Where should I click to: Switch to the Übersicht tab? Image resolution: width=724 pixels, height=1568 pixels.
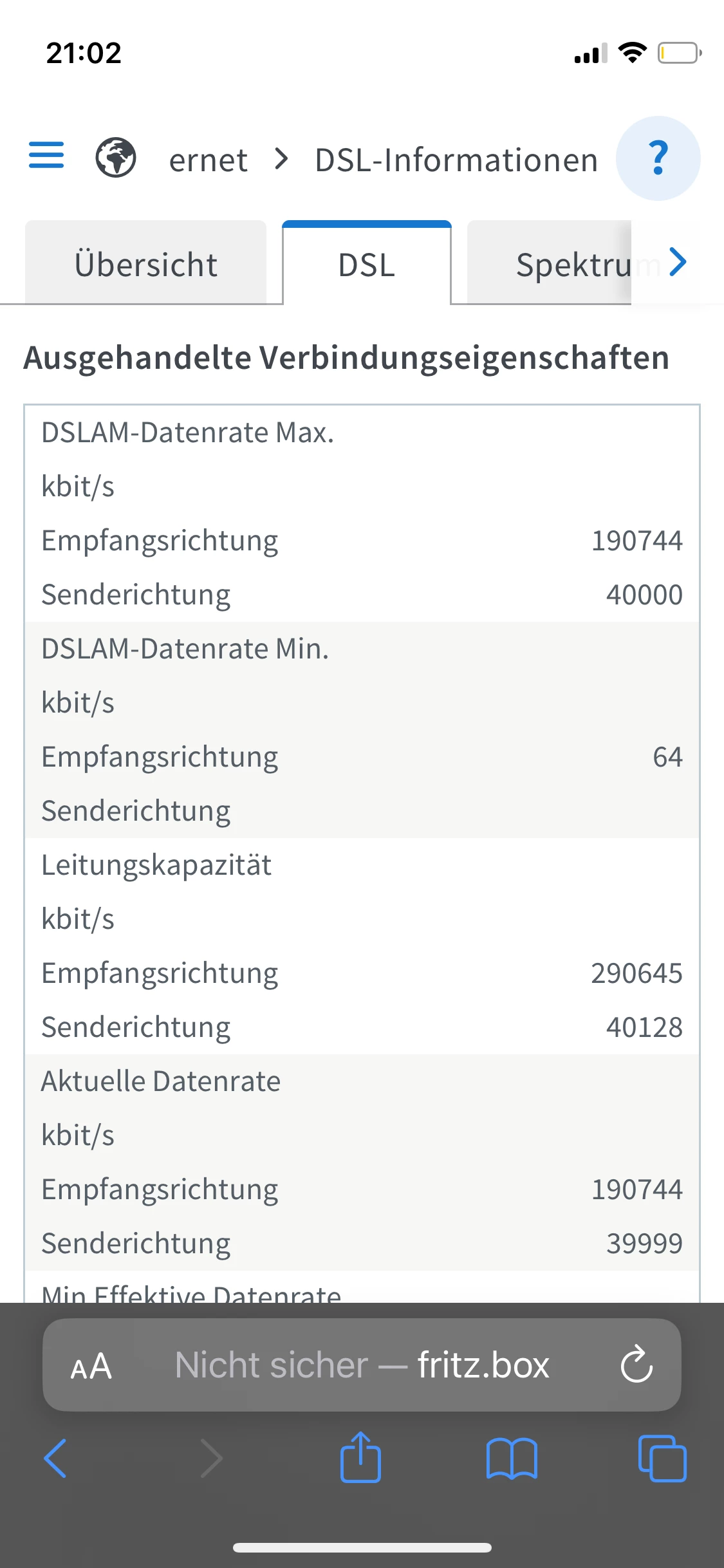[x=146, y=265]
